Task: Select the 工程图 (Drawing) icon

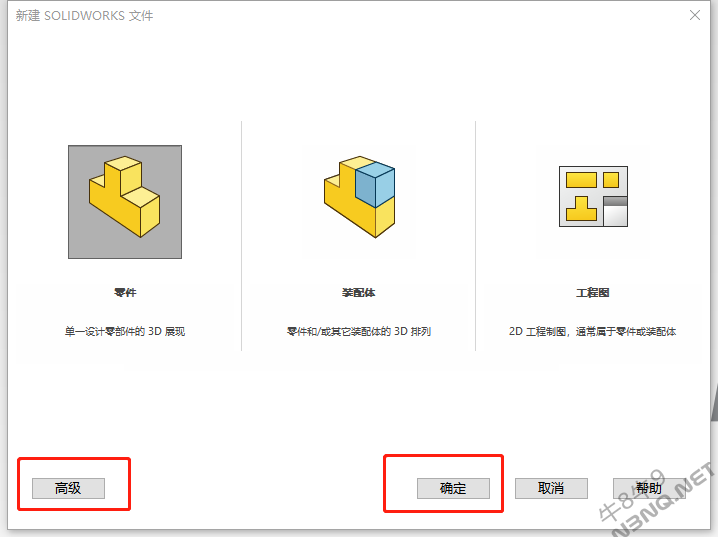Action: [x=593, y=196]
